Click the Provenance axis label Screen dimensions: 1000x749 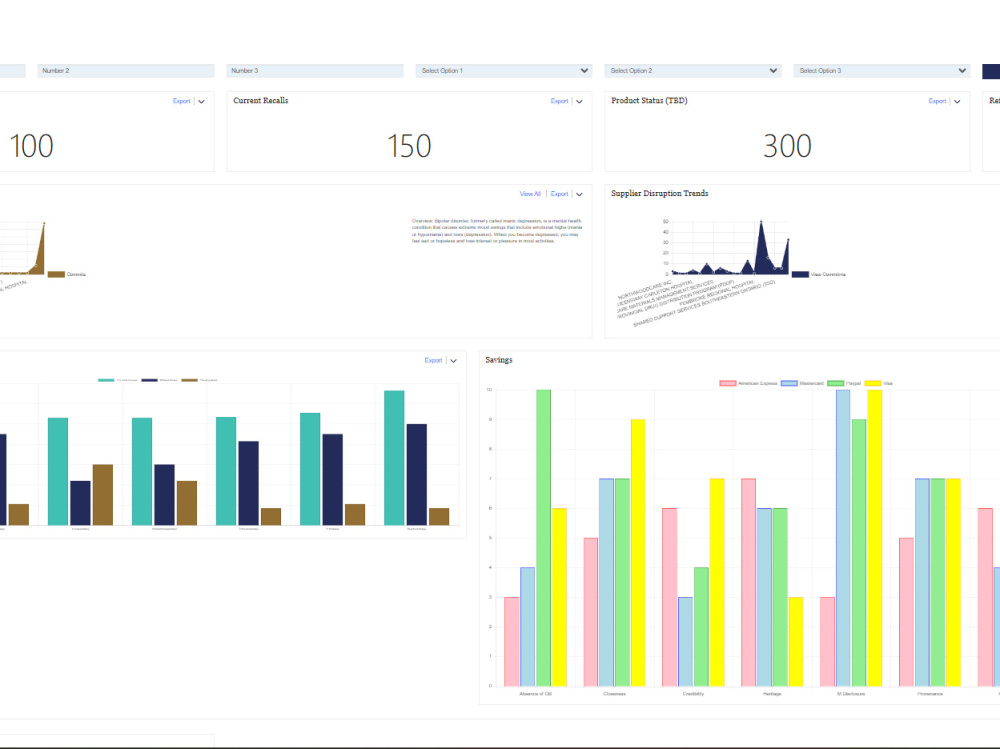(x=930, y=693)
